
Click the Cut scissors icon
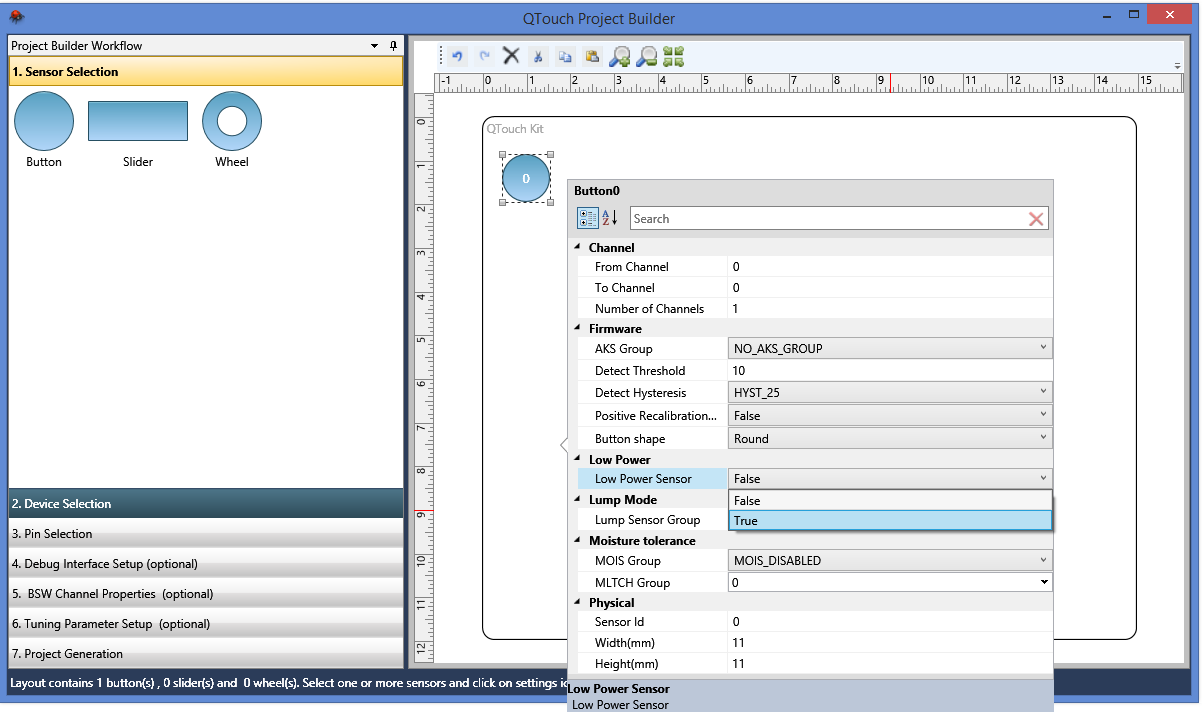538,56
